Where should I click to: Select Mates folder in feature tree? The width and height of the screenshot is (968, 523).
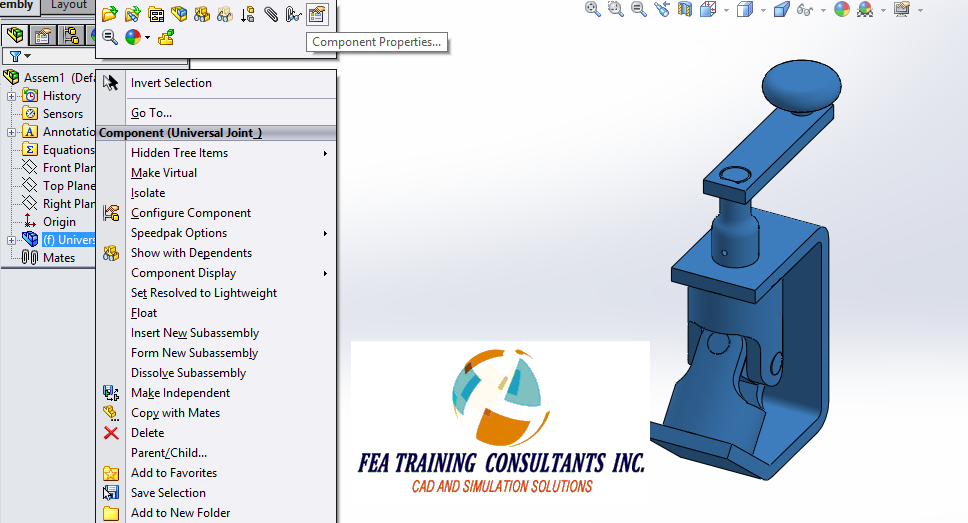tap(48, 257)
